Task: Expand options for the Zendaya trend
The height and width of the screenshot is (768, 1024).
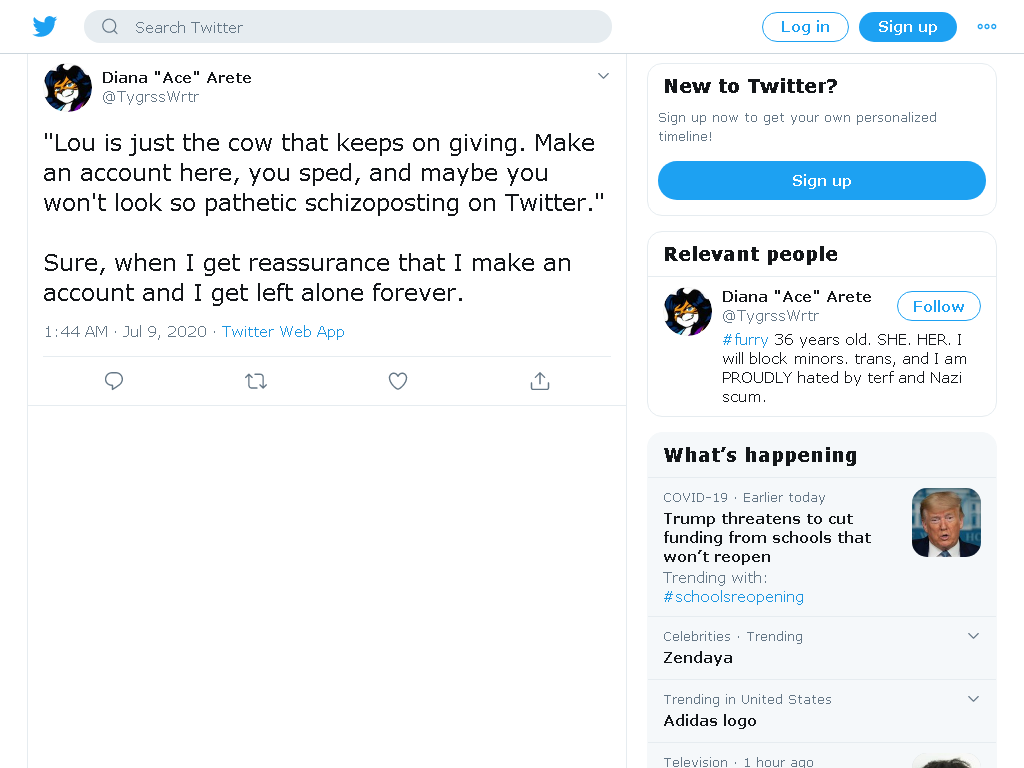Action: pyautogui.click(x=973, y=636)
